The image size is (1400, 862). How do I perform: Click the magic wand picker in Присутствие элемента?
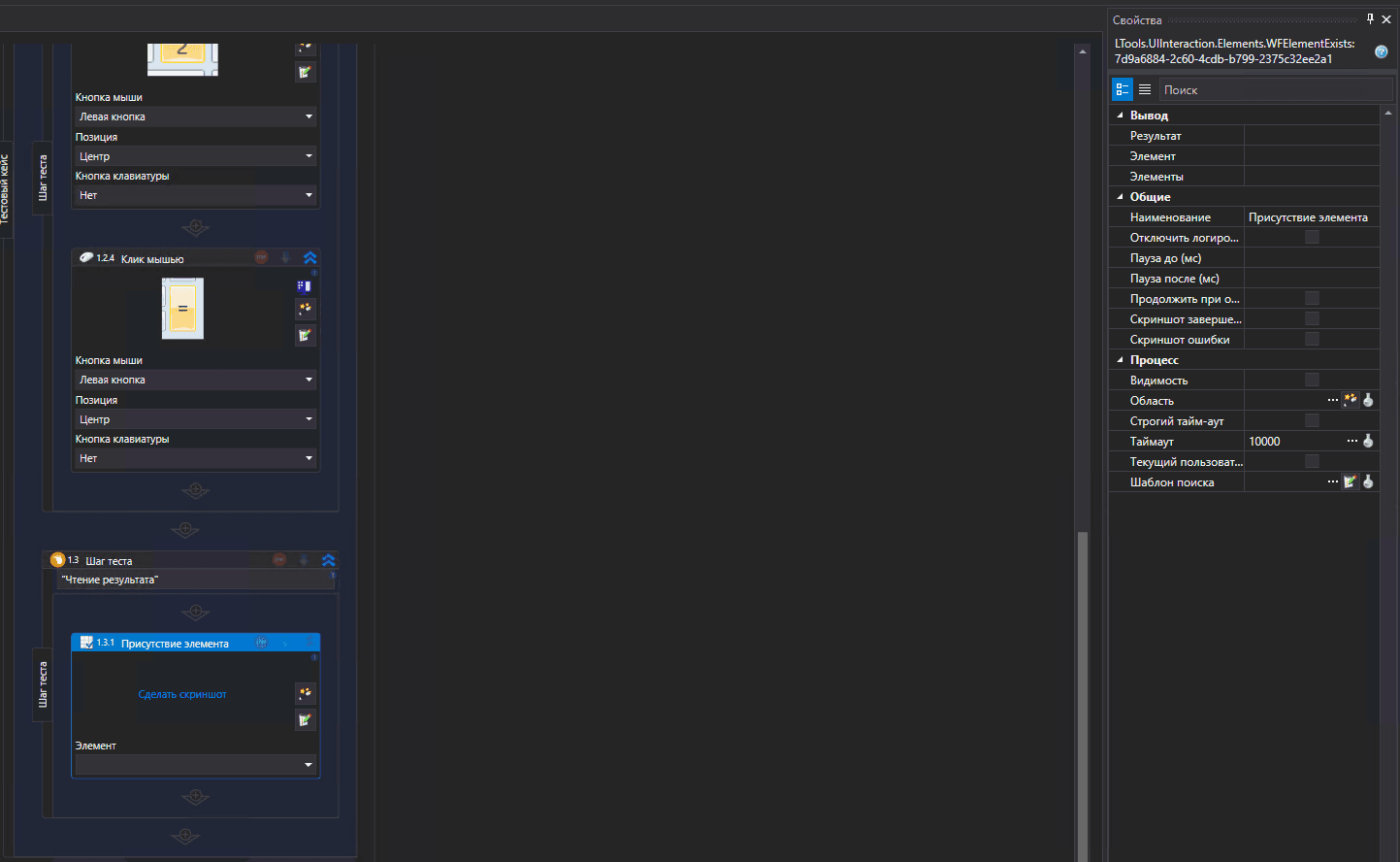[306, 693]
